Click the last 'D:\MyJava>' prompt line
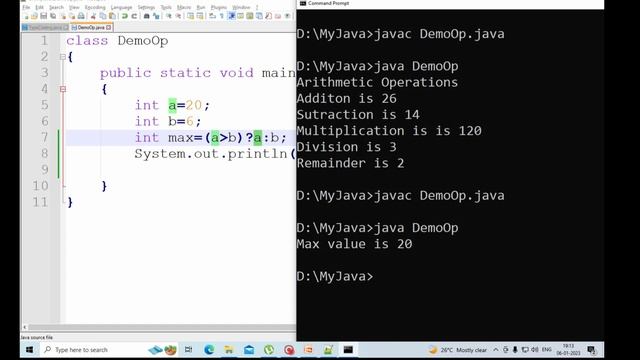 click(335, 276)
